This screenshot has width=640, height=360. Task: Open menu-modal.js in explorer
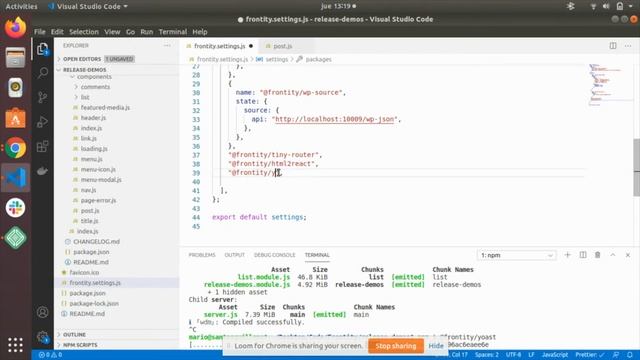point(101,180)
